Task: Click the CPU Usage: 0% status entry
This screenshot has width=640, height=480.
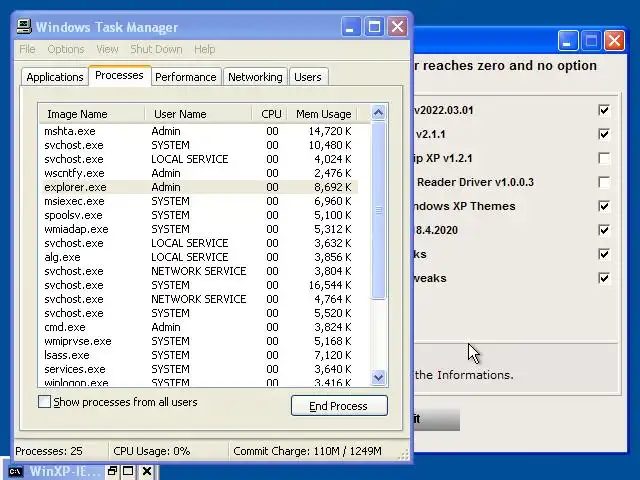Action: click(168, 451)
